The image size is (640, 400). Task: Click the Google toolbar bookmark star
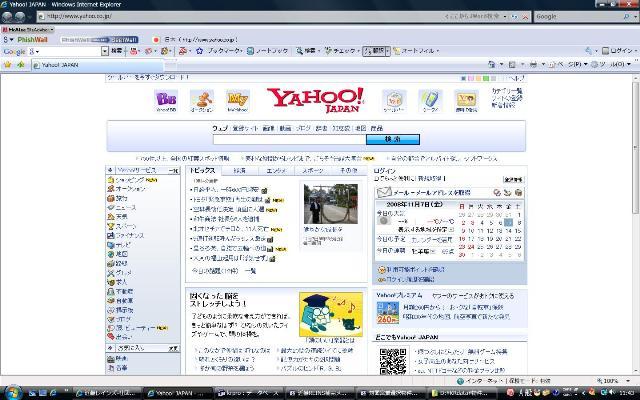[200, 51]
